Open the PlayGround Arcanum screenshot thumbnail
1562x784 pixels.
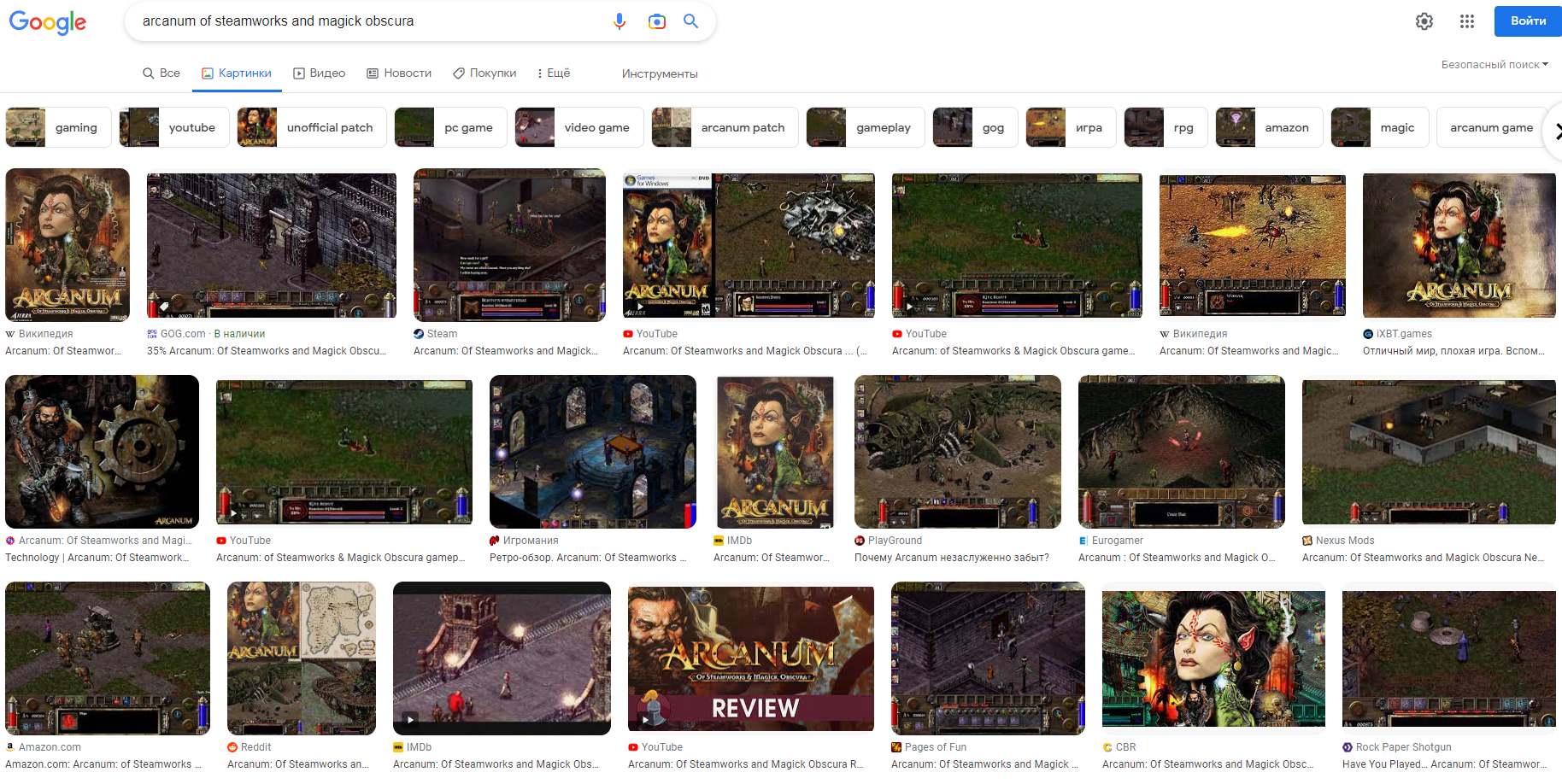pos(958,452)
